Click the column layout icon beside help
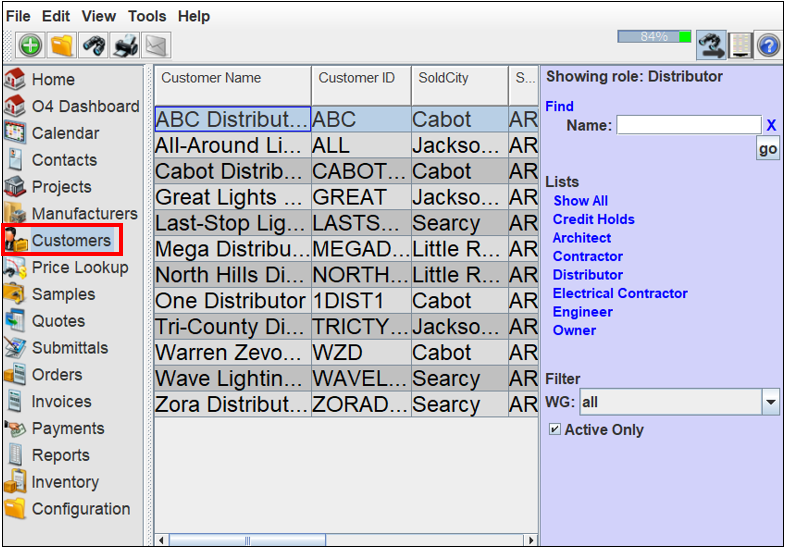Viewport: 786px width, 549px height. [740, 46]
